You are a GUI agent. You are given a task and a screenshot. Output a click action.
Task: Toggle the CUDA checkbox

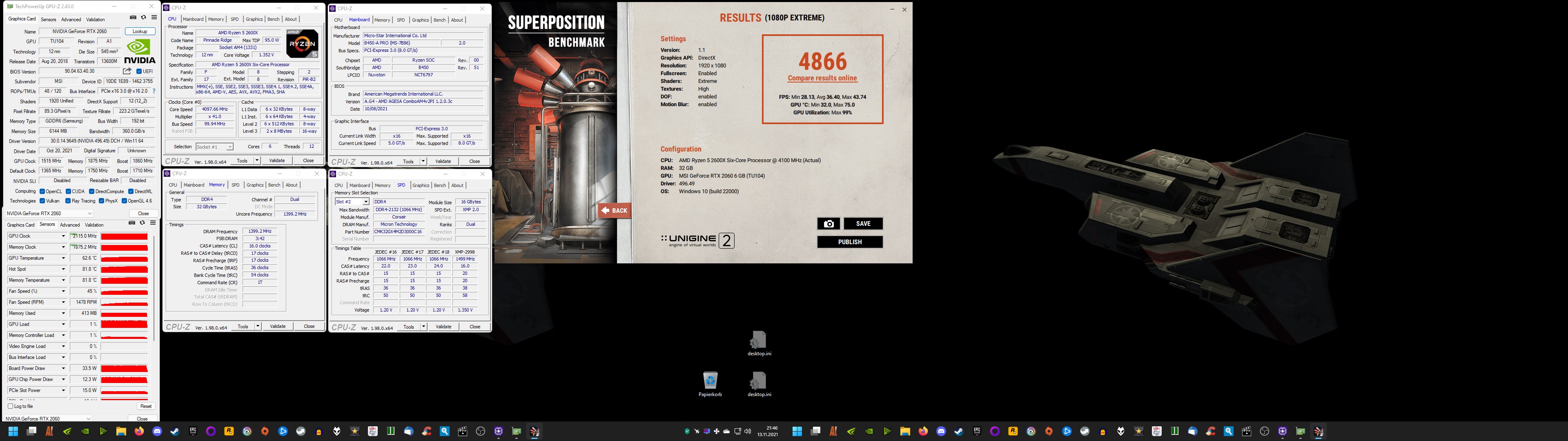click(69, 191)
